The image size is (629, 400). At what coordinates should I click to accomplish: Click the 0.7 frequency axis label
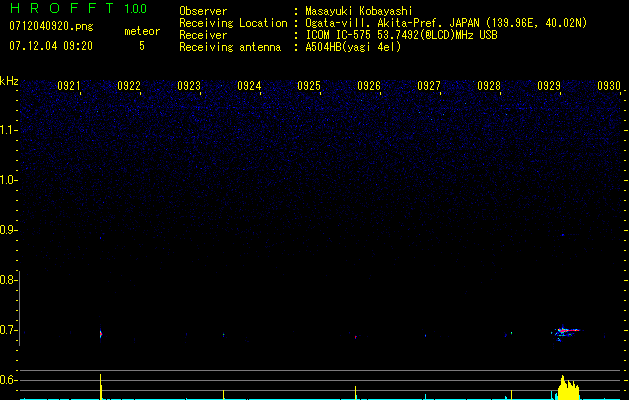coord(8,330)
